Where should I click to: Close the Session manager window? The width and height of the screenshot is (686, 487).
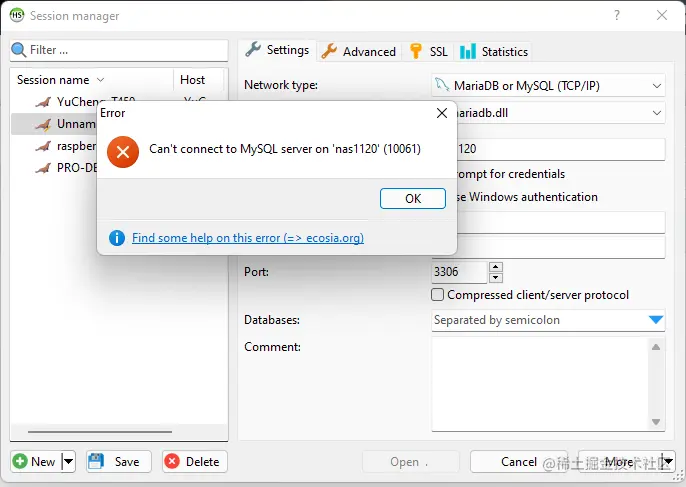pyautogui.click(x=662, y=15)
